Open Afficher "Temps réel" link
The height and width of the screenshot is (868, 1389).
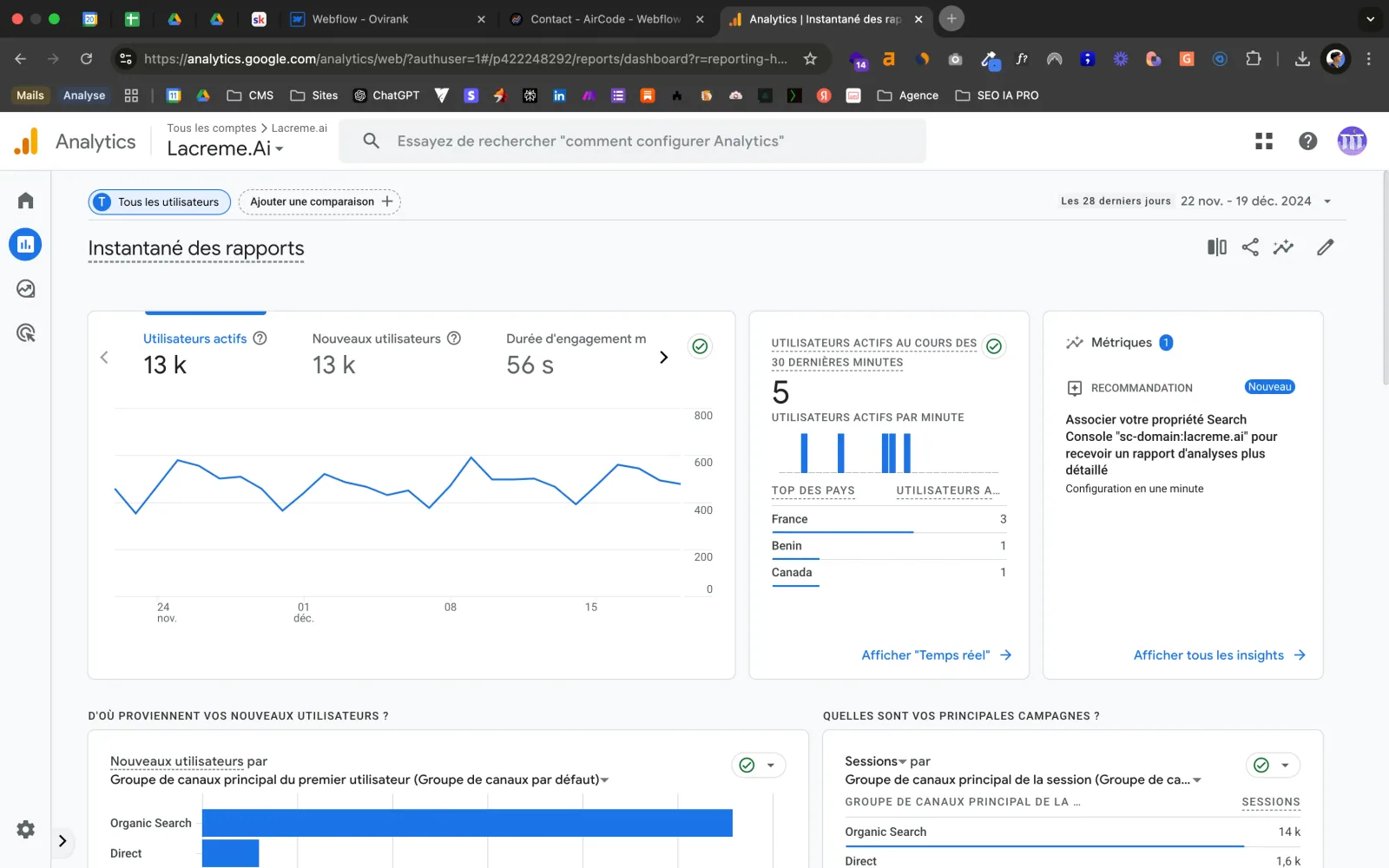pos(937,655)
